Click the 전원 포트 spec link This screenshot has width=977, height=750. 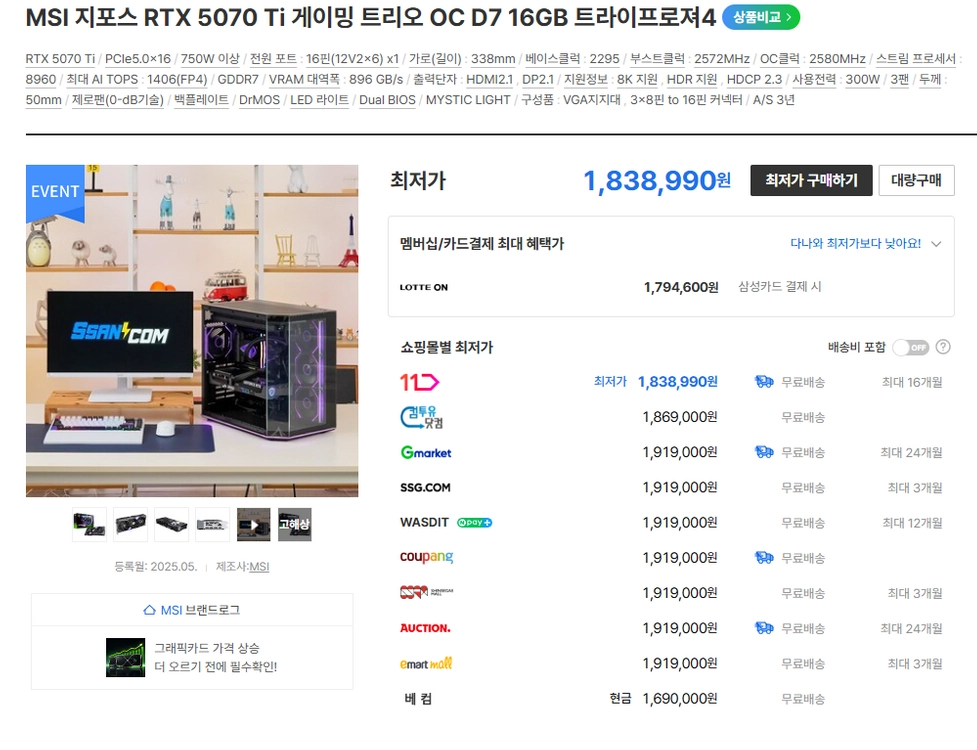point(273,59)
